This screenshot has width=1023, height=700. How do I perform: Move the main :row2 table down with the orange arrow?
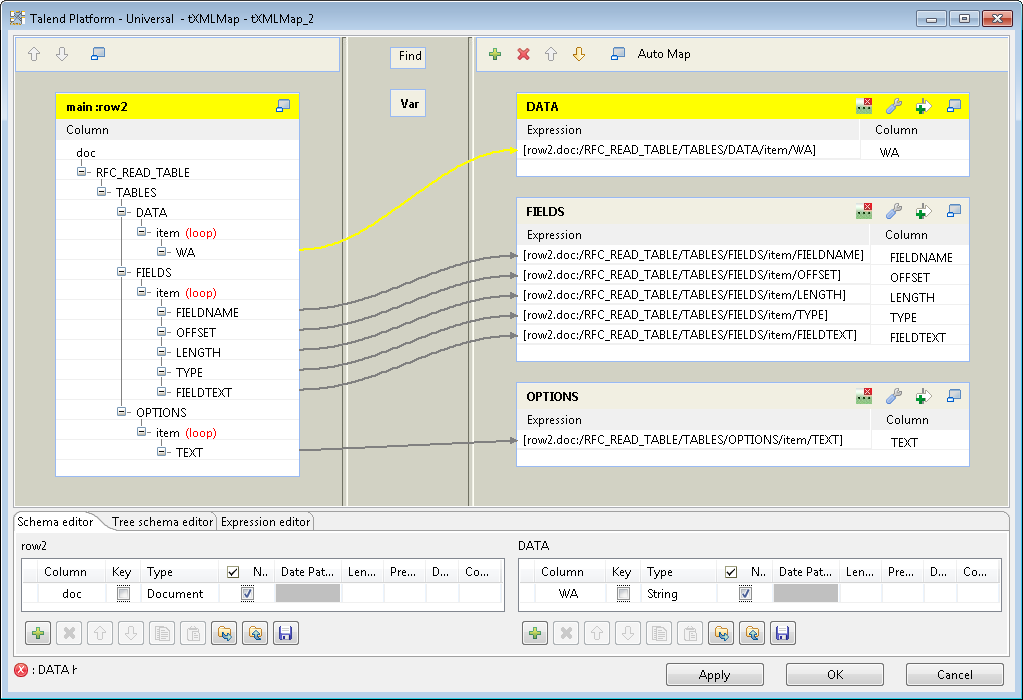[x=62, y=54]
